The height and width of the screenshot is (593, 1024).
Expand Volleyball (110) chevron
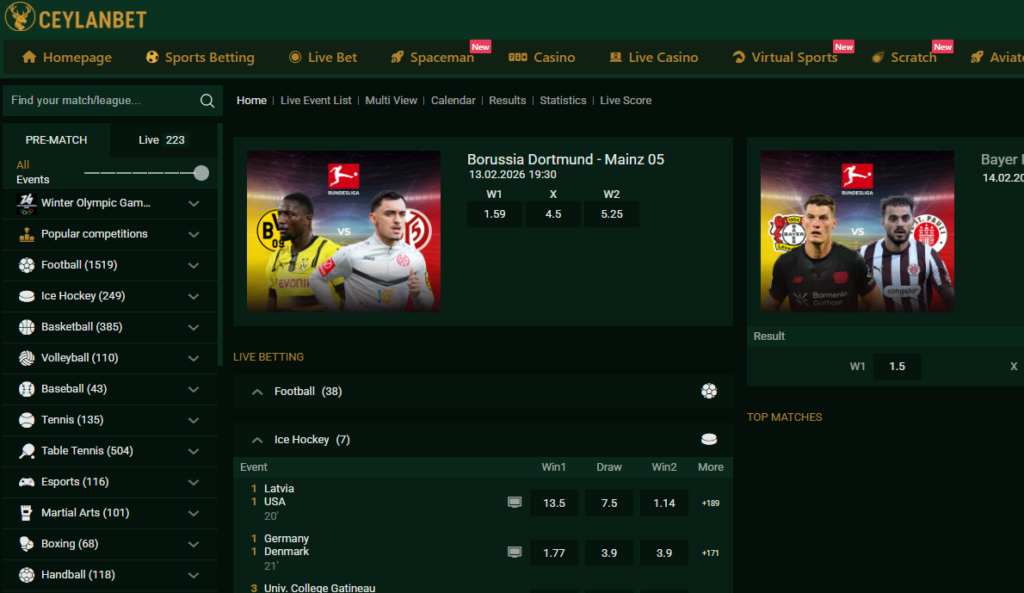tap(194, 359)
